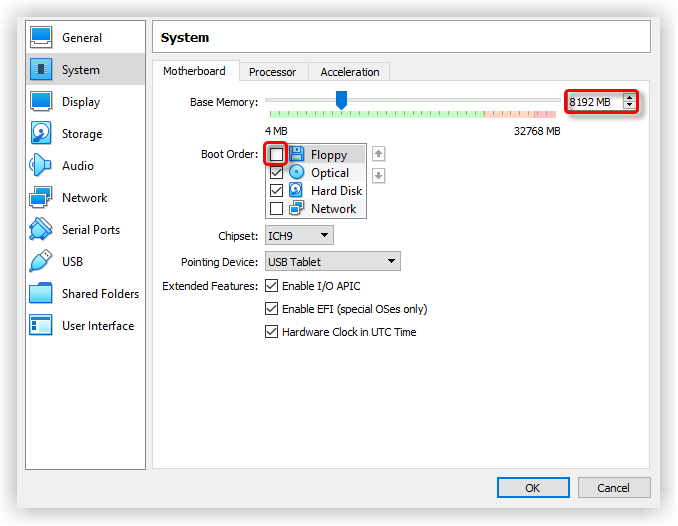
Task: Select the Display monitor icon
Action: click(x=41, y=102)
